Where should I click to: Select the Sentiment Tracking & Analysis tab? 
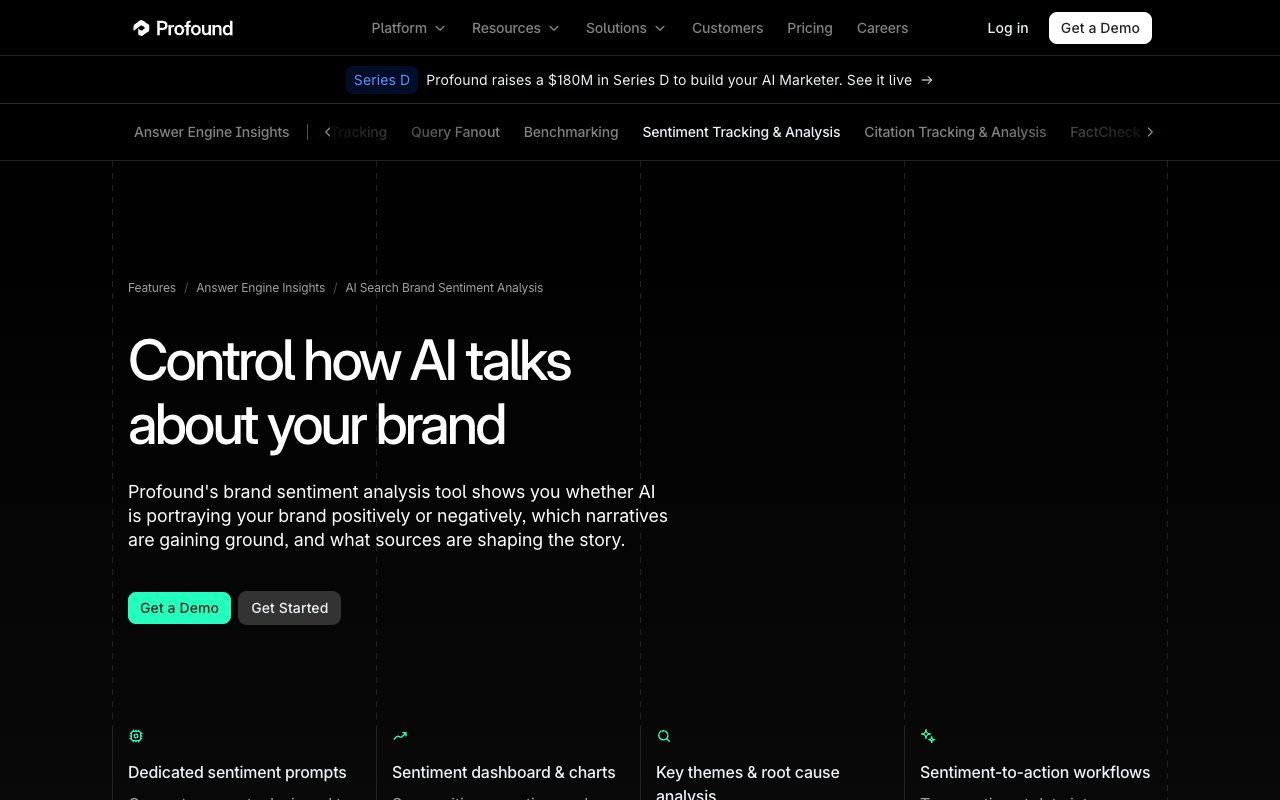point(741,132)
